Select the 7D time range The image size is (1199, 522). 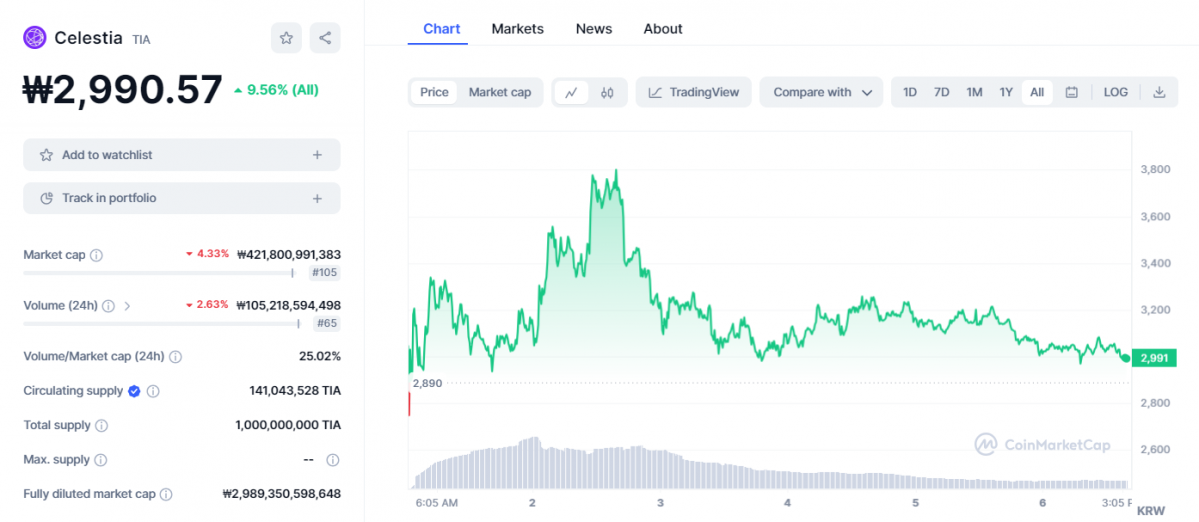coord(941,92)
